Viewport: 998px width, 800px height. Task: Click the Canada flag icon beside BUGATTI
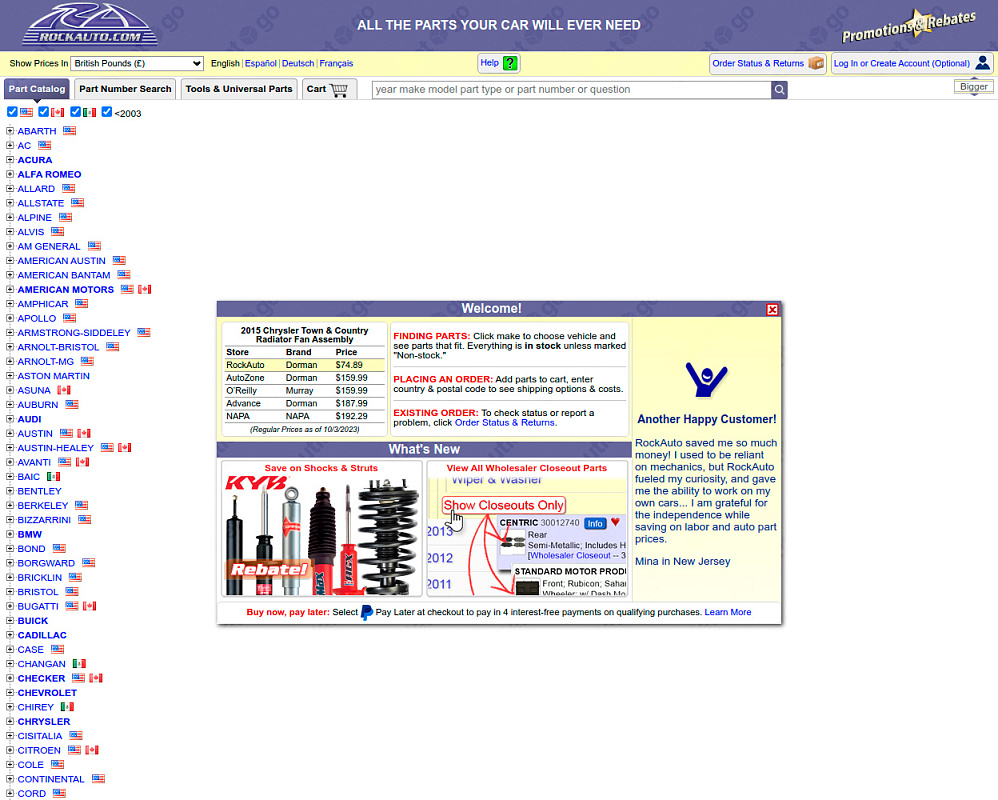[x=89, y=606]
